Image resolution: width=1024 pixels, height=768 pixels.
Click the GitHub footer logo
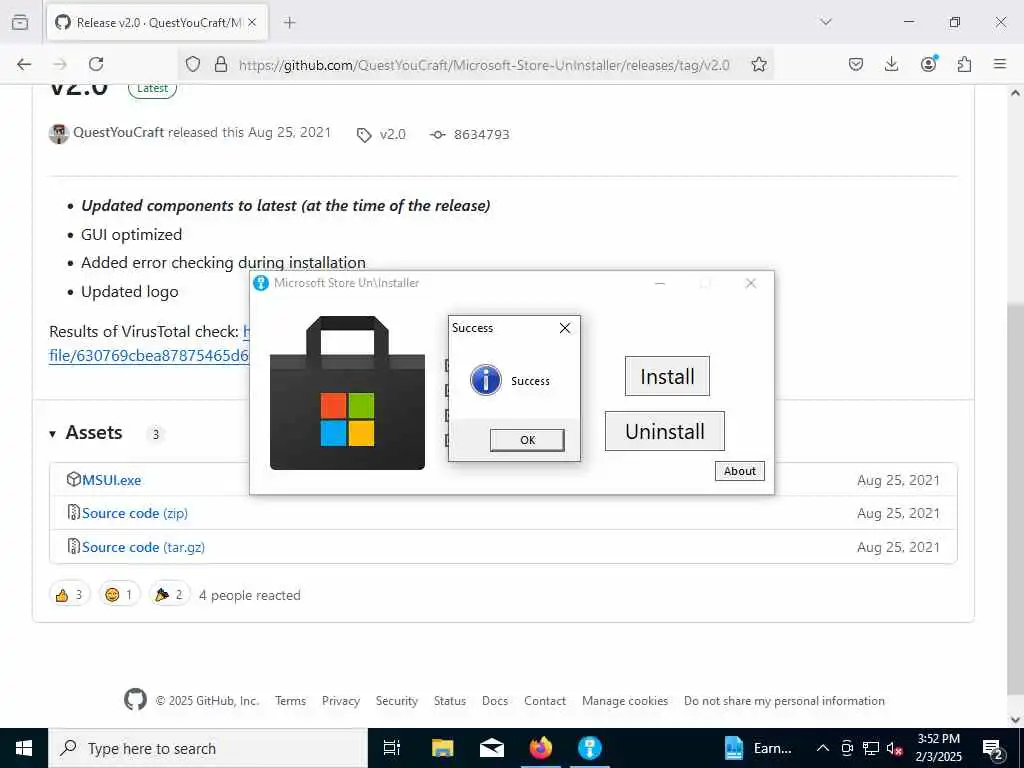click(136, 700)
